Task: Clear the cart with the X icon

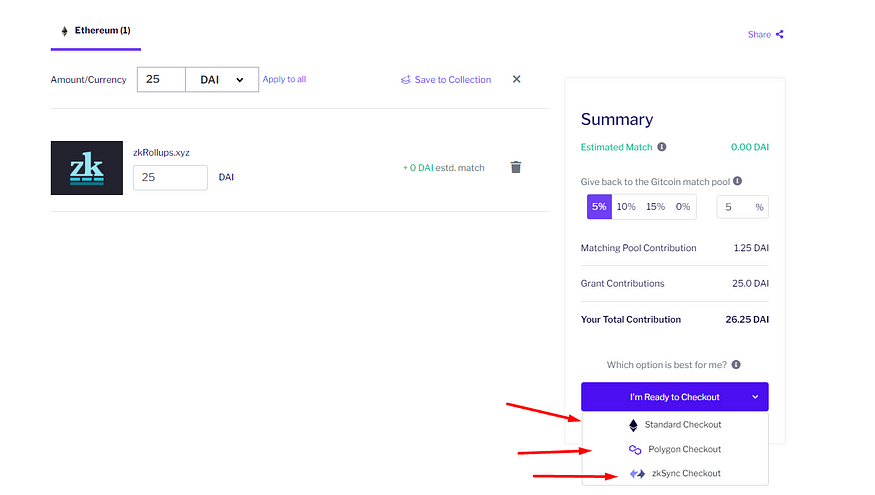Action: 517,79
